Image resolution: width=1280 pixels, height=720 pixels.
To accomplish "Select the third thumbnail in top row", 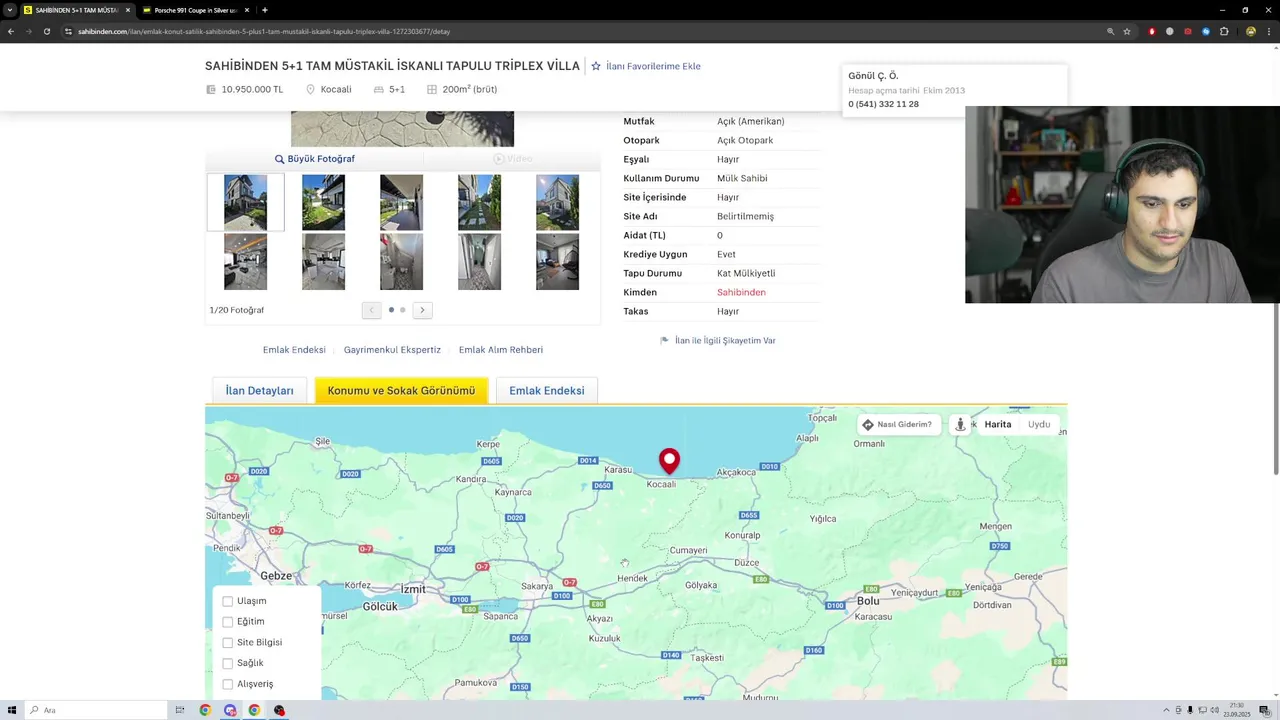I will coord(401,203).
